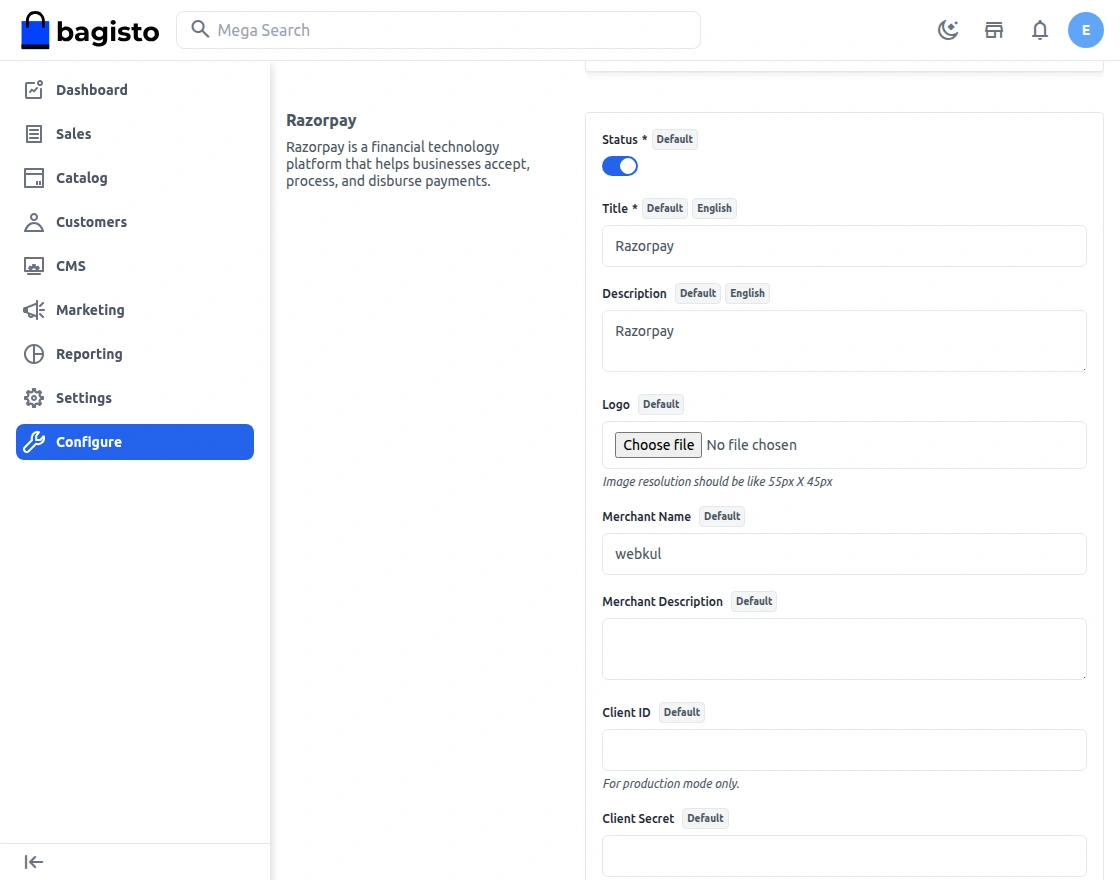Toggle dark mode moon icon
Viewport: 1120px width, 880px height.
pyautogui.click(x=948, y=30)
